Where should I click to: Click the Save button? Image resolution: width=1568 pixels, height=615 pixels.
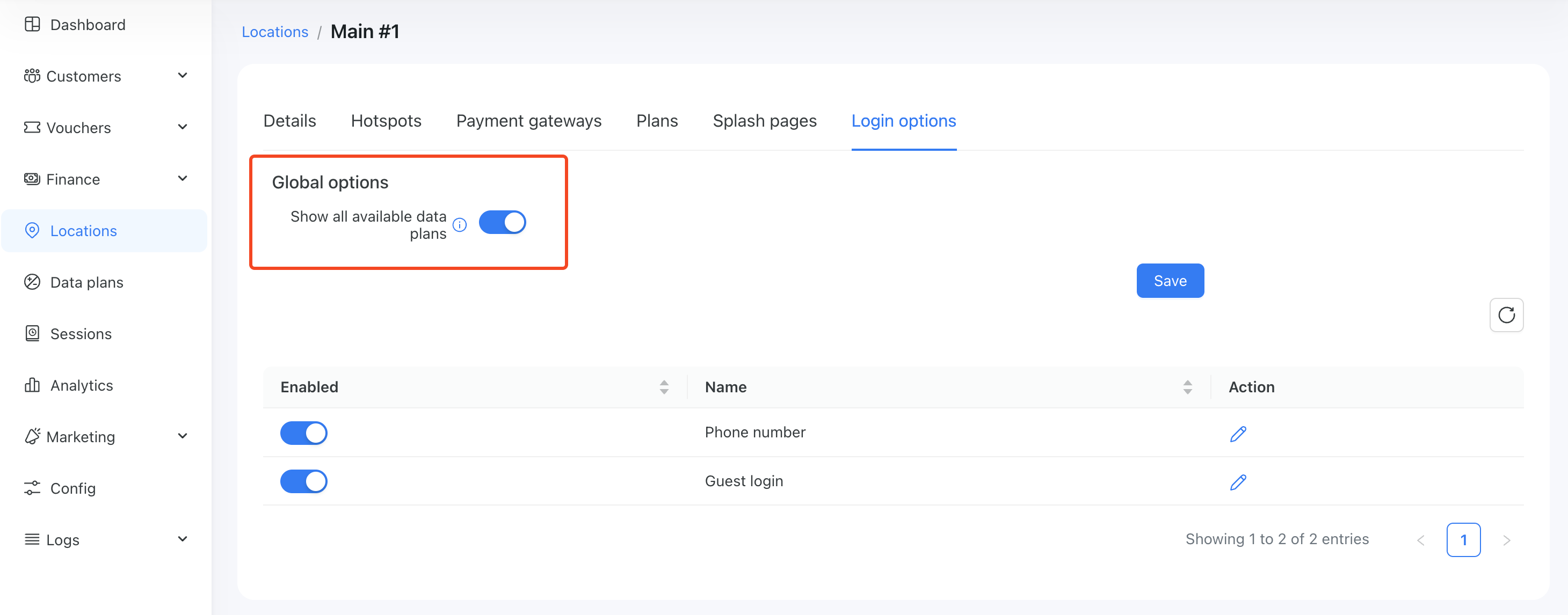click(1170, 281)
